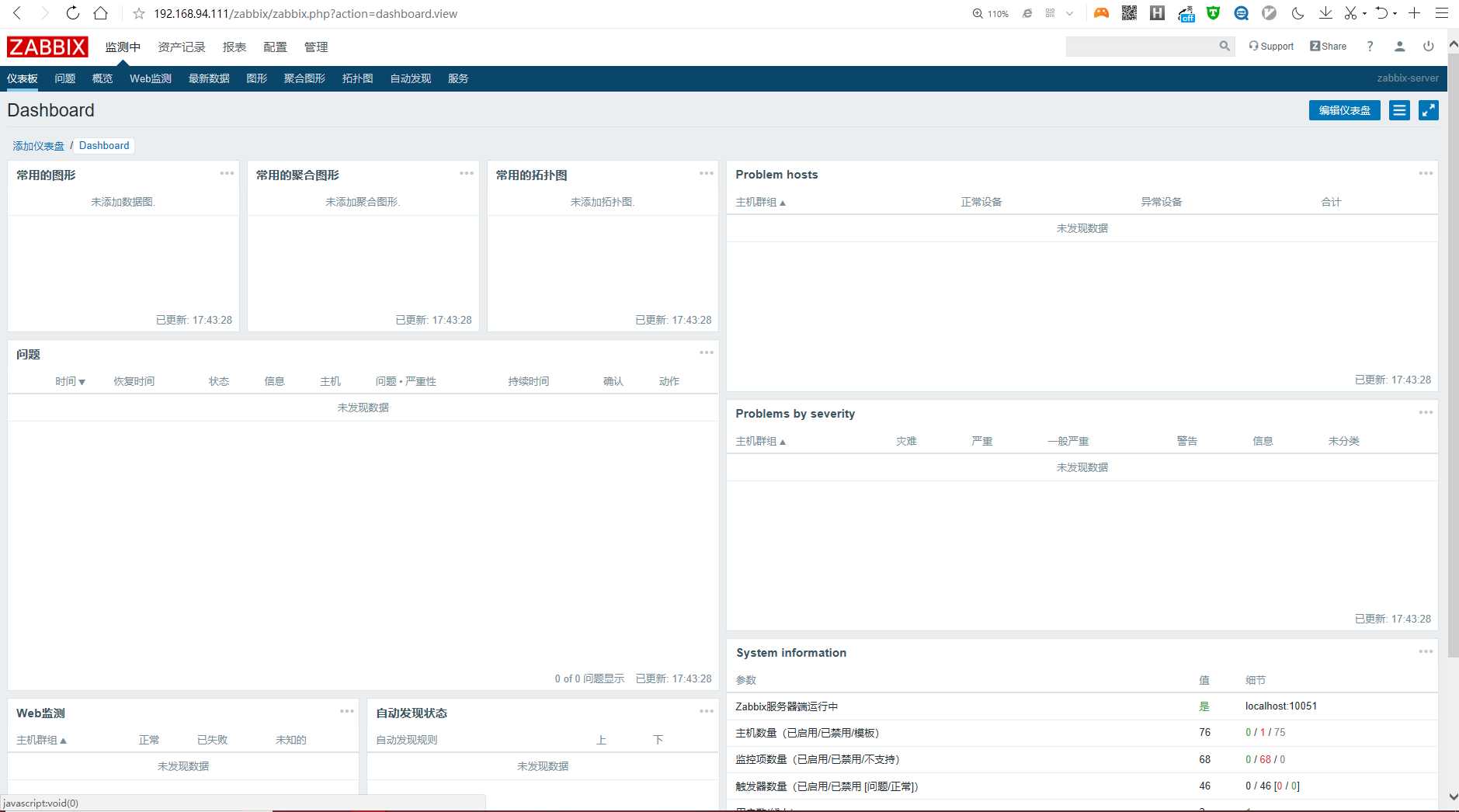Click the scissors screenshot tool icon
1459x812 pixels.
point(1351,13)
